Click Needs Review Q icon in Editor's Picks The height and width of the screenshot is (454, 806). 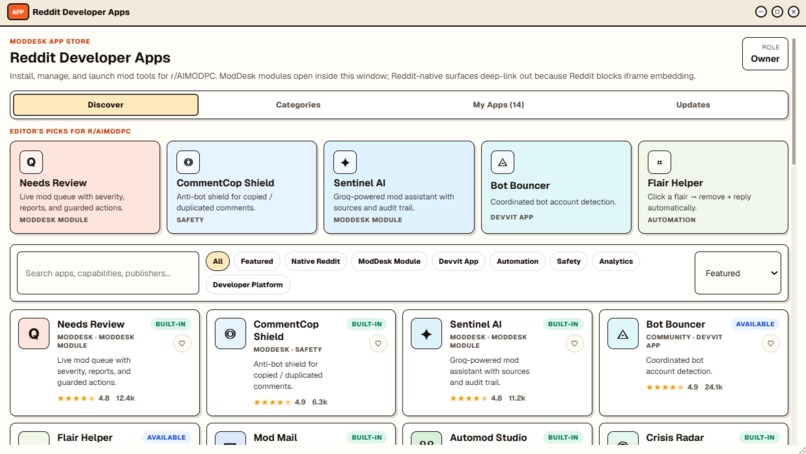click(31, 162)
